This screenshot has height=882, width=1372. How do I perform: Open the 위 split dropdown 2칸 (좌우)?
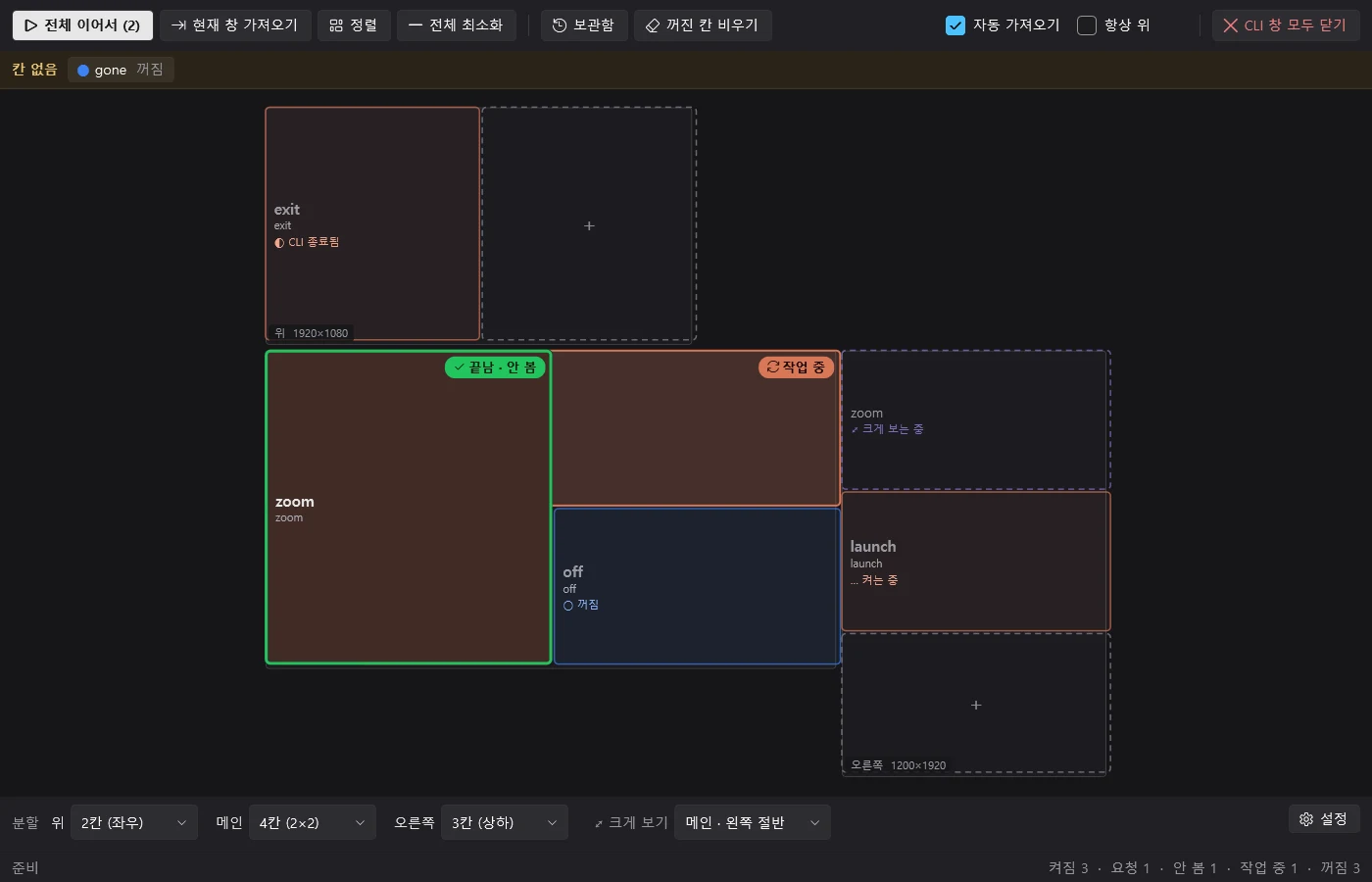point(134,822)
